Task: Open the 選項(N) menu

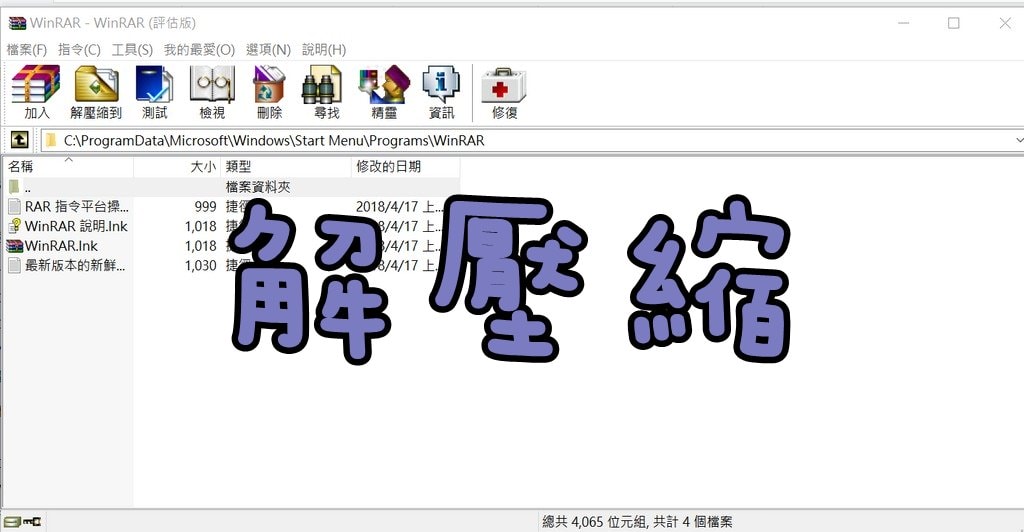Action: (x=268, y=50)
